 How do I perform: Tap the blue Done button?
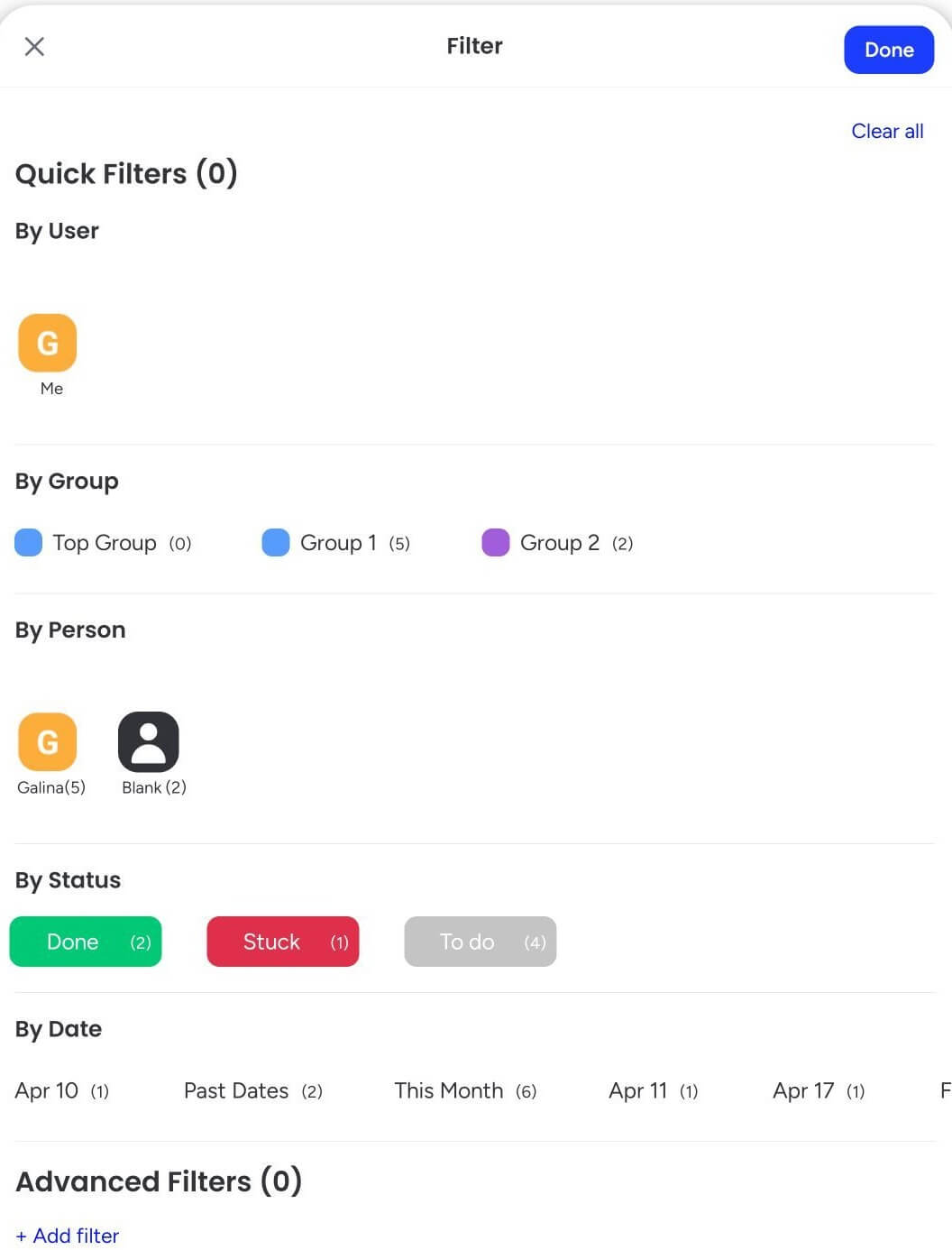(888, 50)
